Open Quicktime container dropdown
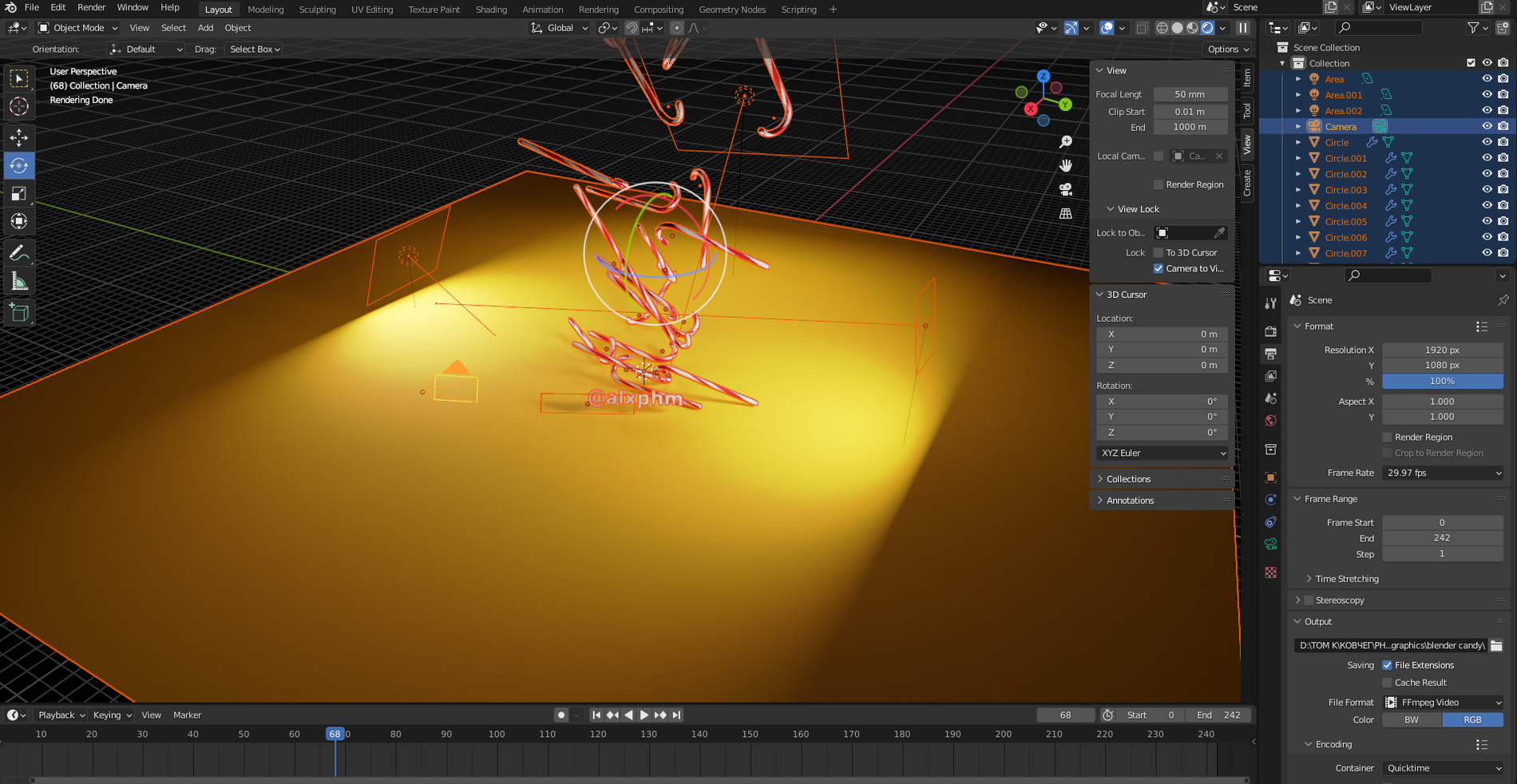The height and width of the screenshot is (784, 1517). [1443, 768]
